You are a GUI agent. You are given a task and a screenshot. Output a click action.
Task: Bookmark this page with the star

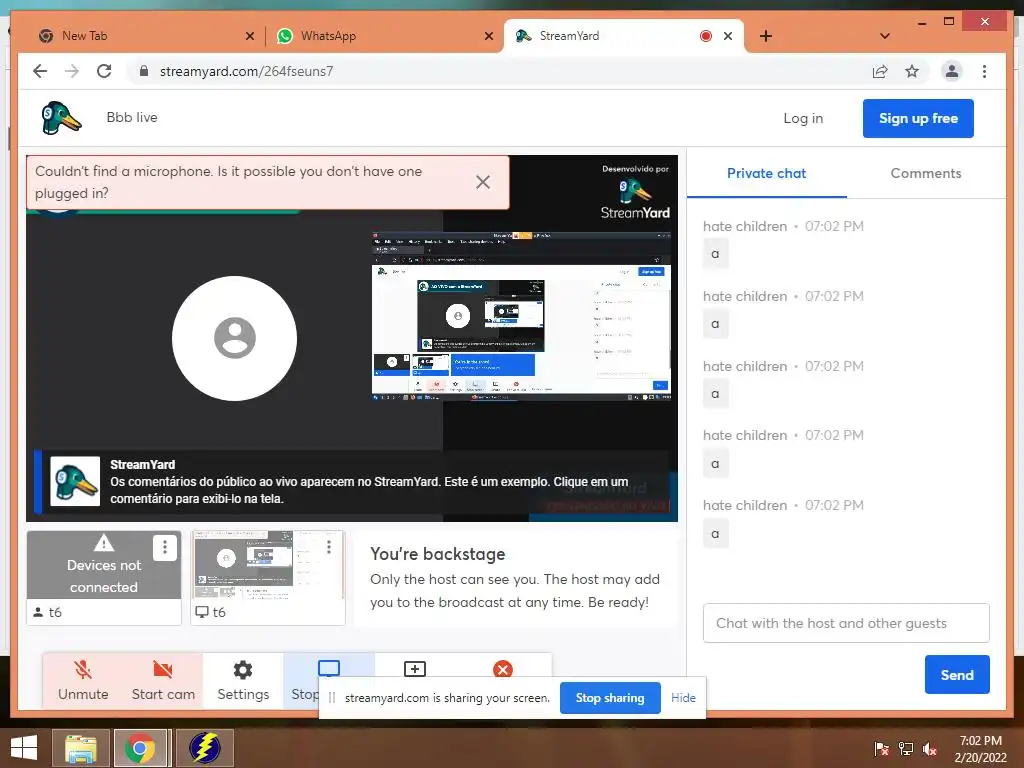click(912, 71)
